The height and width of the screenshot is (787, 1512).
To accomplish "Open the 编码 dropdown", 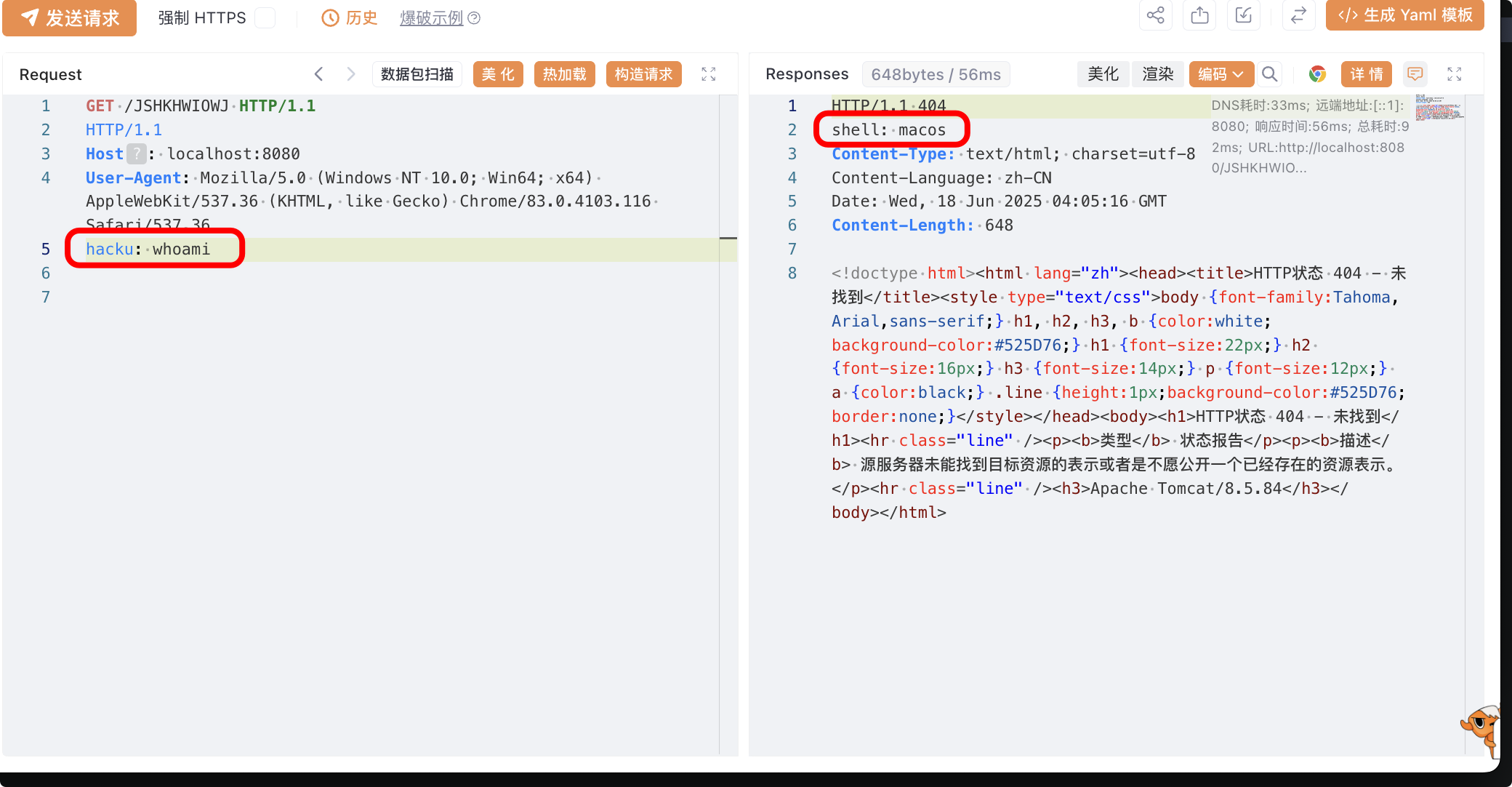I will tap(1221, 74).
